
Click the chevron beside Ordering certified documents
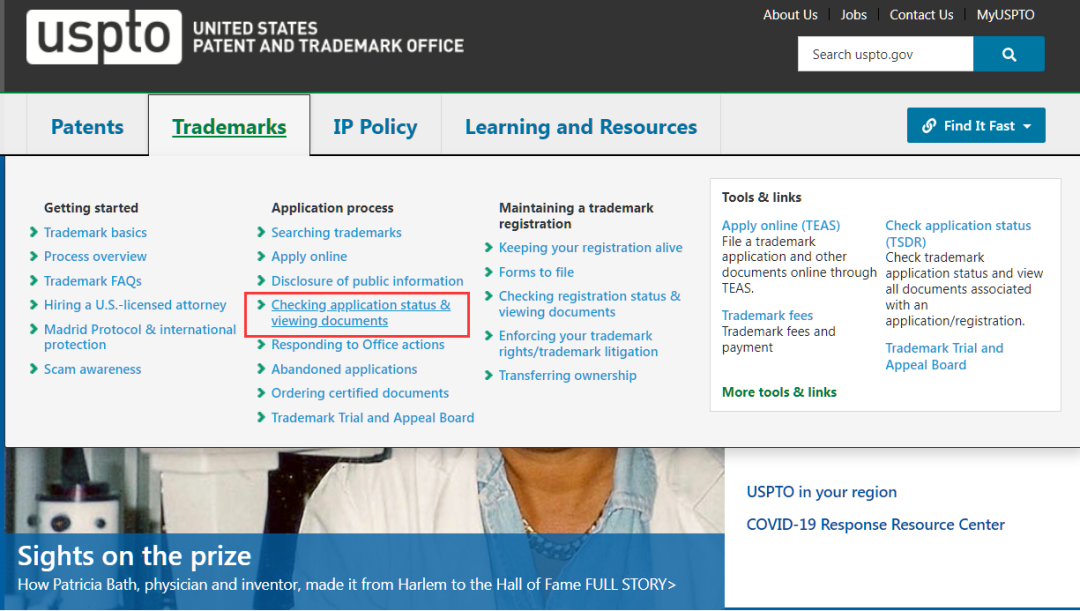tap(261, 393)
